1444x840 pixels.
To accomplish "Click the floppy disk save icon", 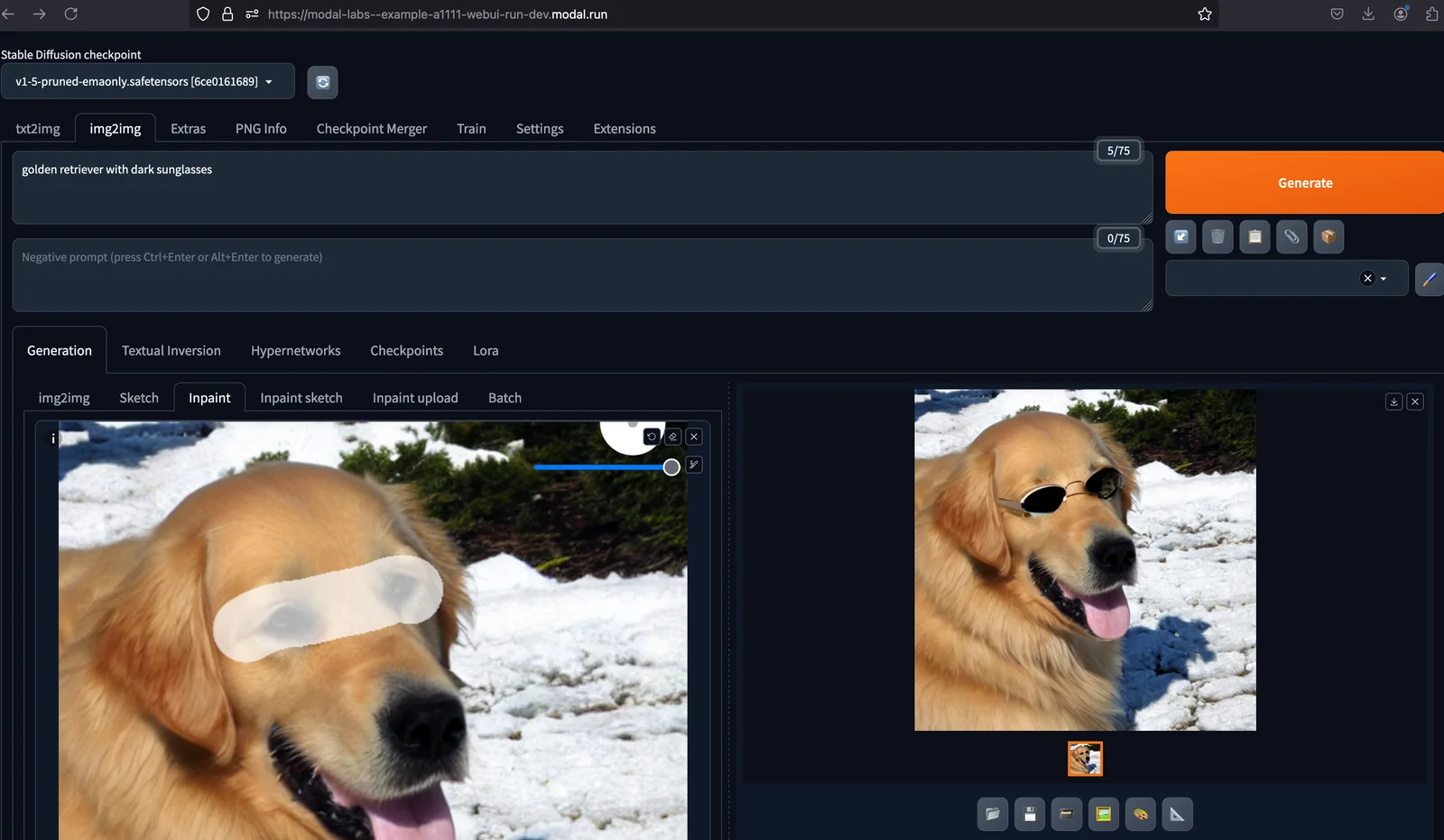I will 1030,815.
